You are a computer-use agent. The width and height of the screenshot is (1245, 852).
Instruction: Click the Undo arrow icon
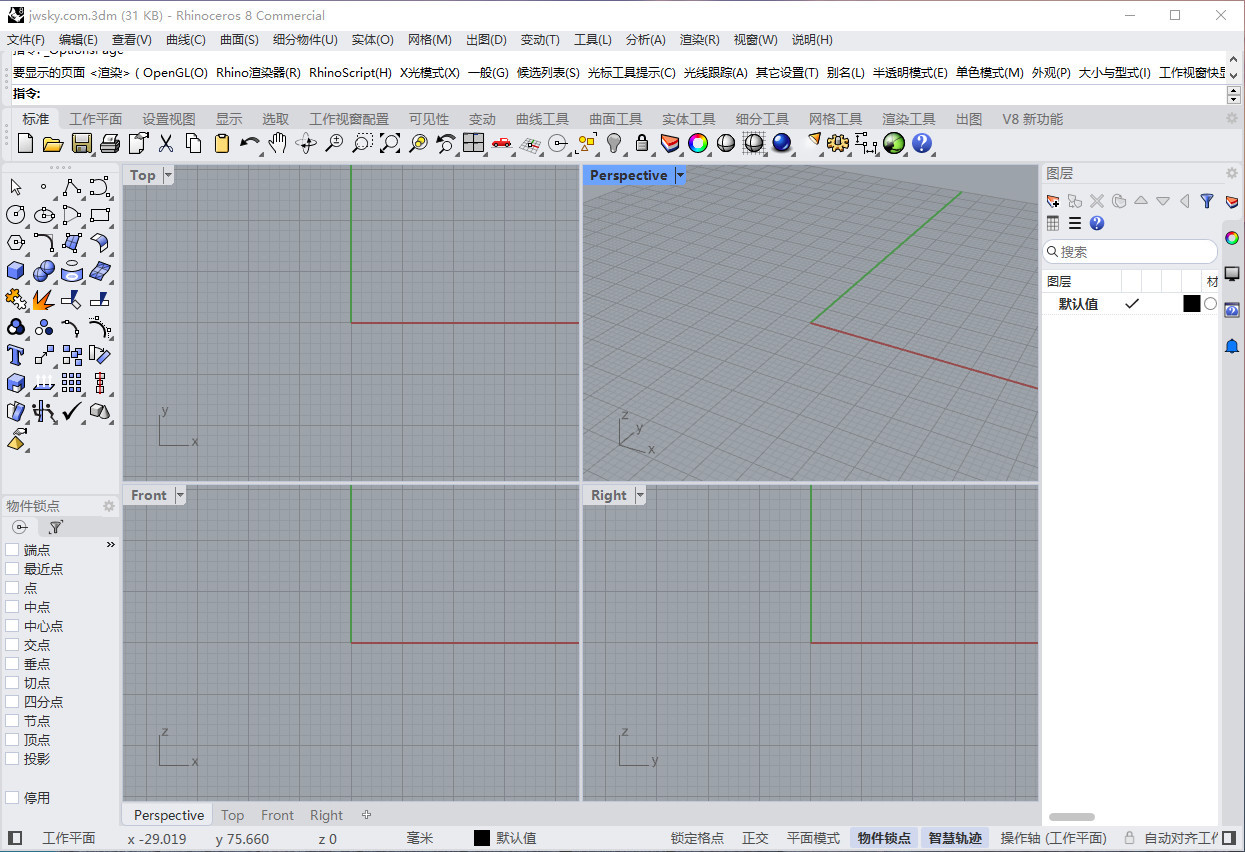point(249,143)
